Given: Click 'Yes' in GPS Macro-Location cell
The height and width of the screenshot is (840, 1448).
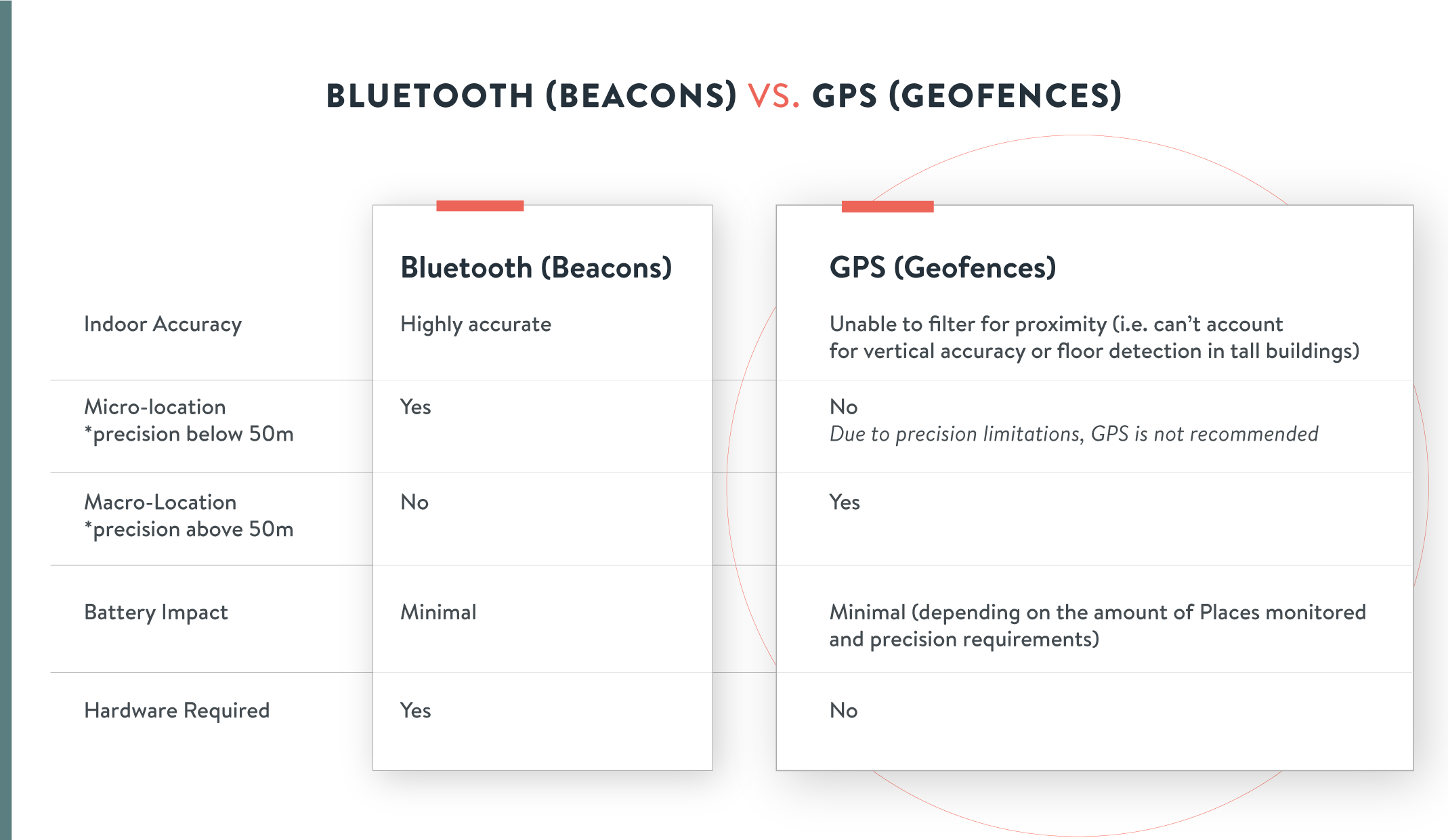Looking at the screenshot, I should coord(845,502).
